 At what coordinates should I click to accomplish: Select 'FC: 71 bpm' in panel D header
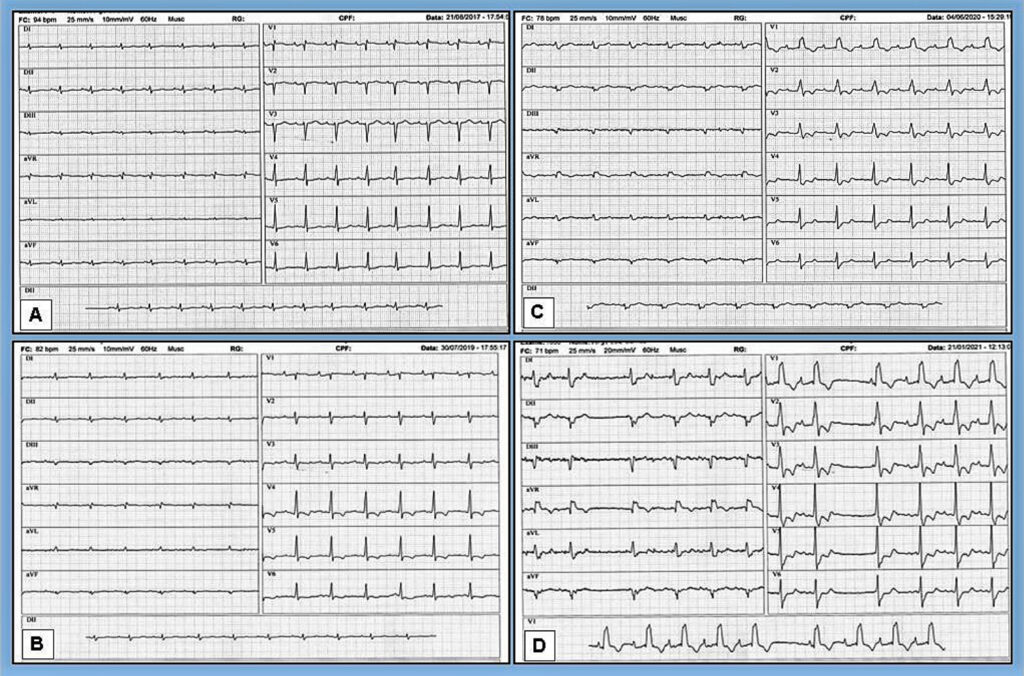pyautogui.click(x=539, y=351)
